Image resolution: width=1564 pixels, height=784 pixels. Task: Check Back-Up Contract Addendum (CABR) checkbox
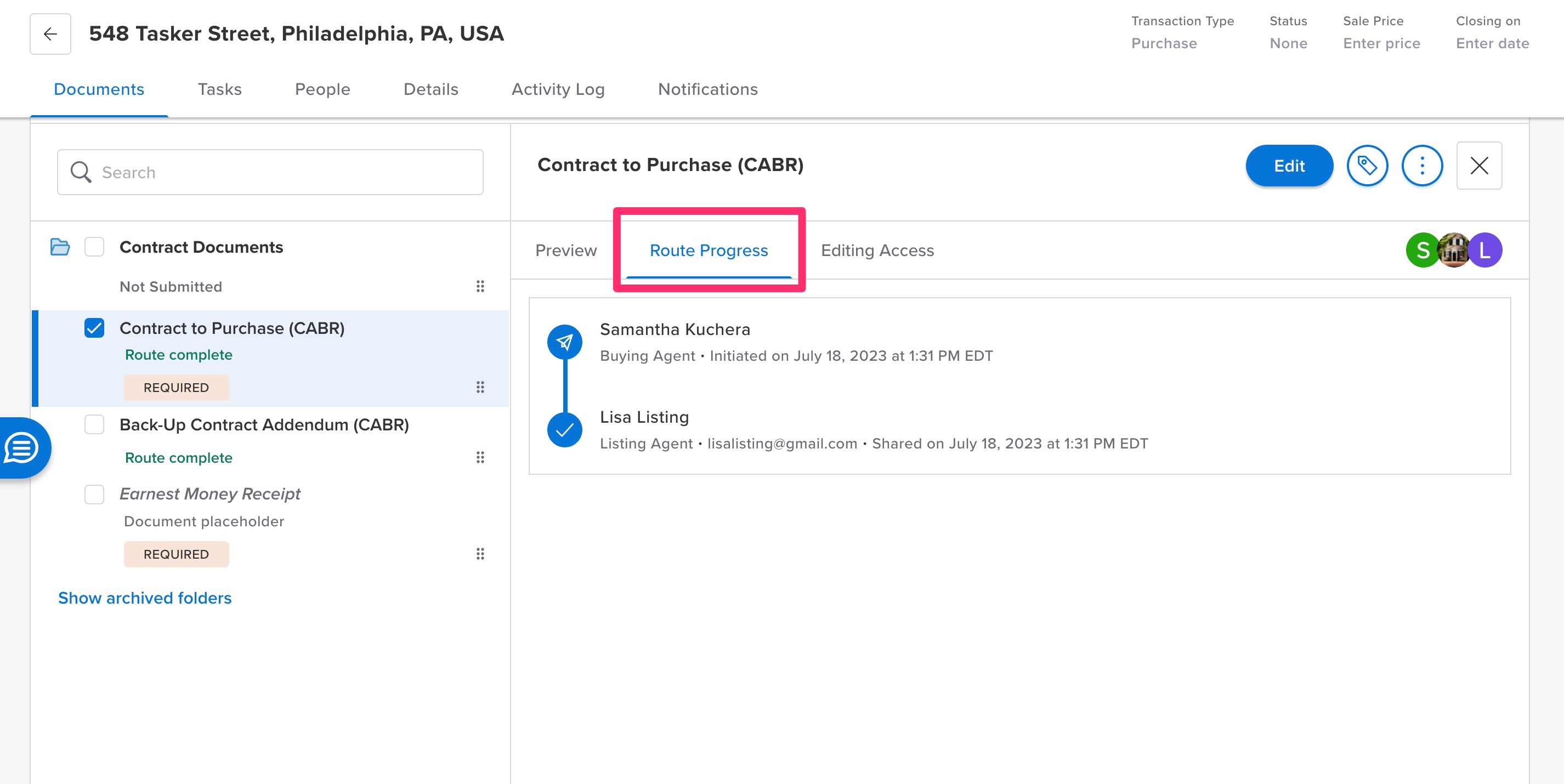tap(94, 425)
